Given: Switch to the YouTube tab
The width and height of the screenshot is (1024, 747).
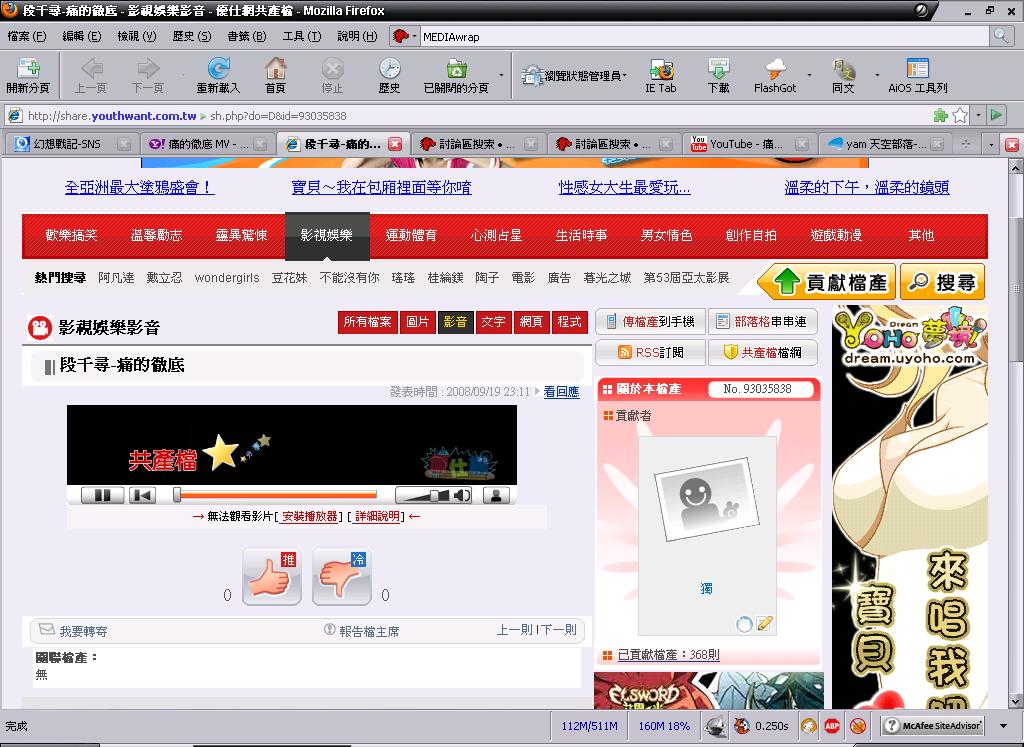Looking at the screenshot, I should point(750,144).
